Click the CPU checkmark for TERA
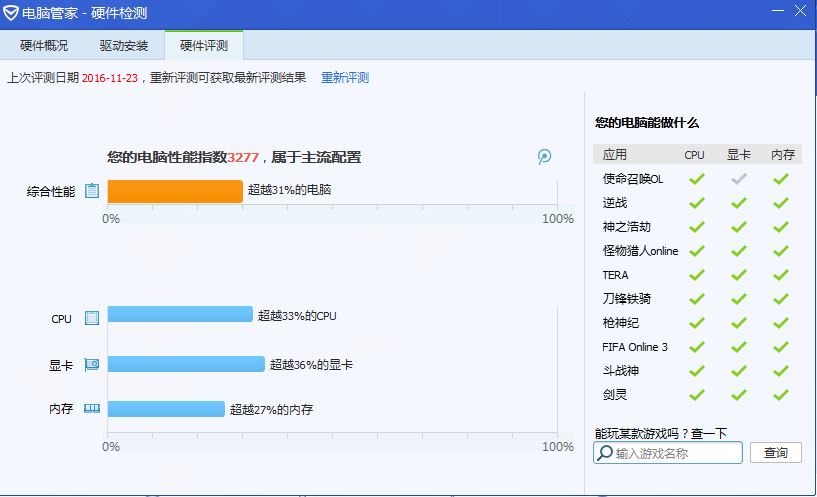 tap(696, 275)
